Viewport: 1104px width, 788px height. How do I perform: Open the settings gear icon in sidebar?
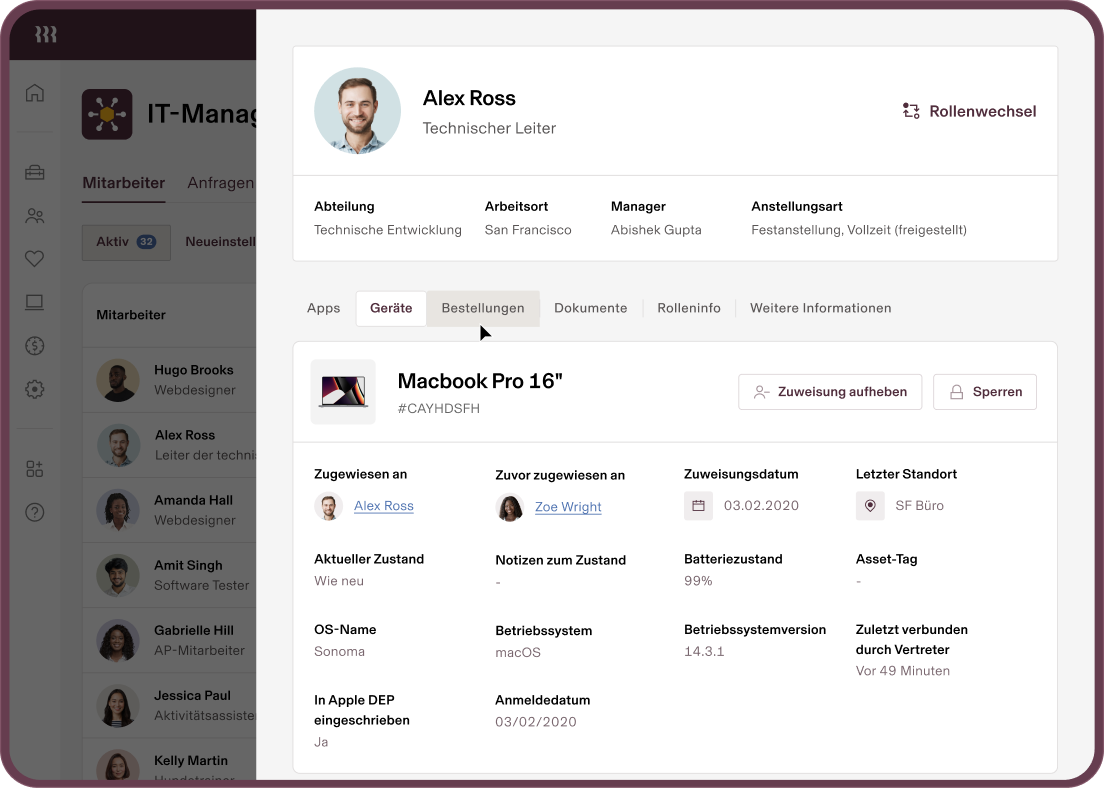click(x=35, y=389)
